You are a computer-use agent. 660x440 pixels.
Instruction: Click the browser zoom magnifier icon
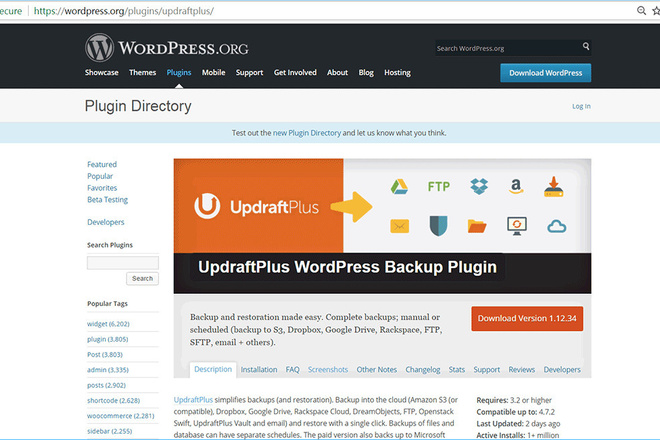[641, 11]
